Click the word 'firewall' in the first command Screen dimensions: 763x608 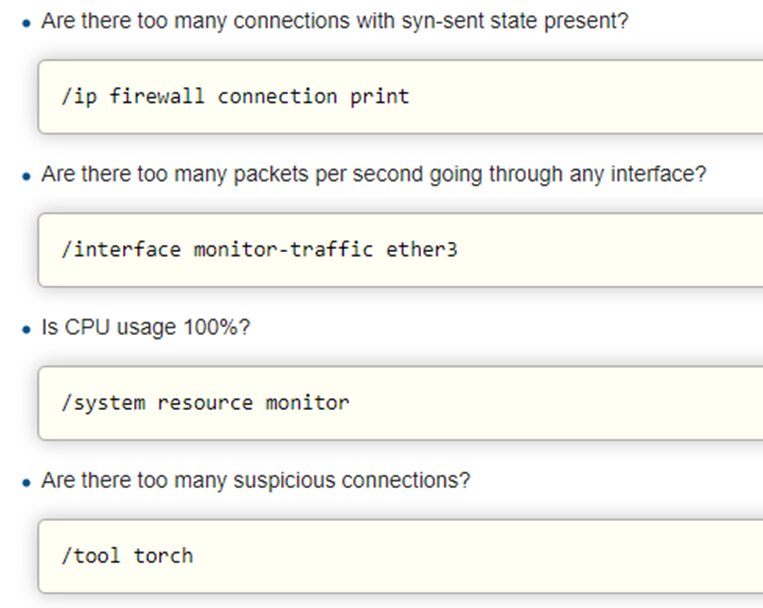156,96
